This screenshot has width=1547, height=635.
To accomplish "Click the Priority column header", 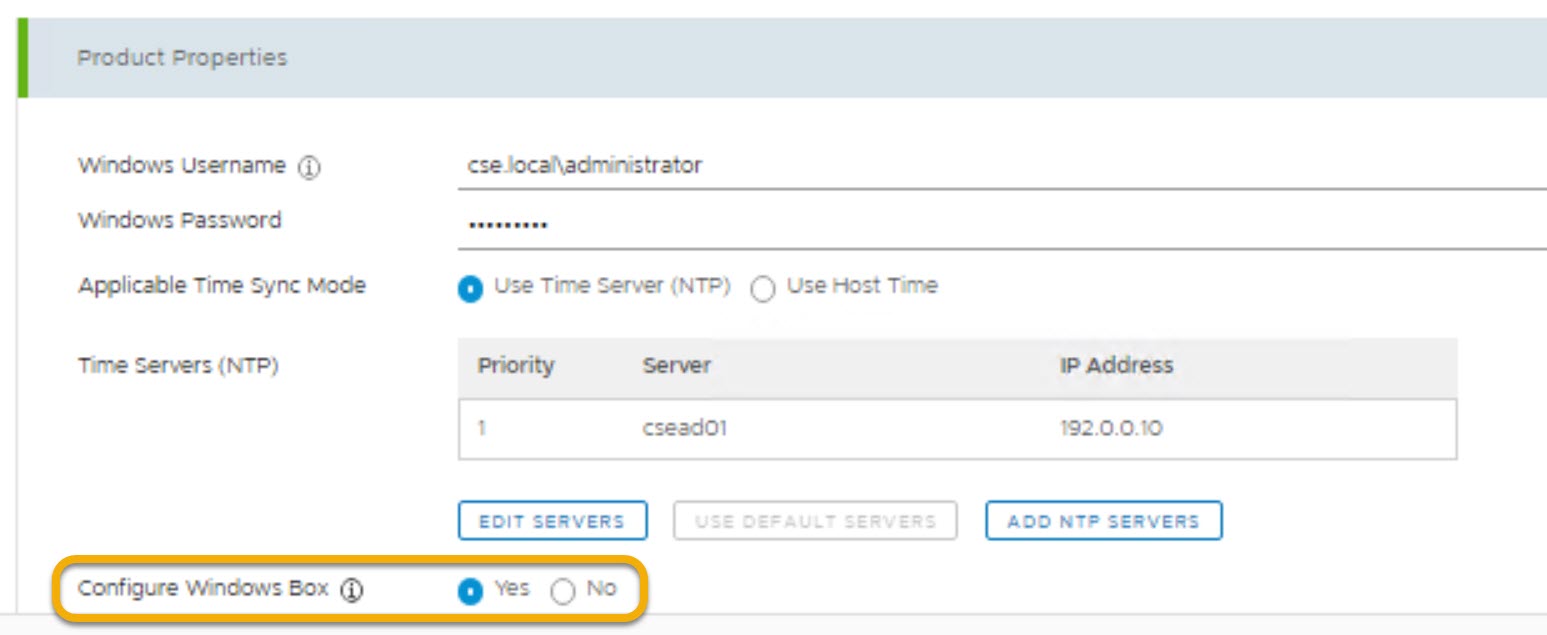I will tap(516, 366).
